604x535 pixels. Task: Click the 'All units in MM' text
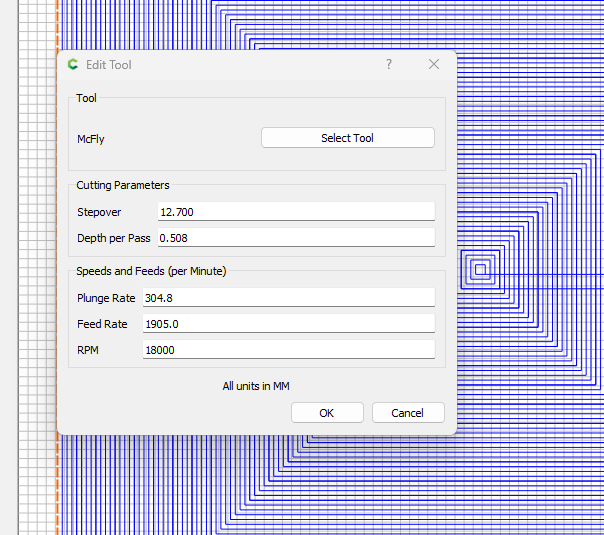(256, 386)
